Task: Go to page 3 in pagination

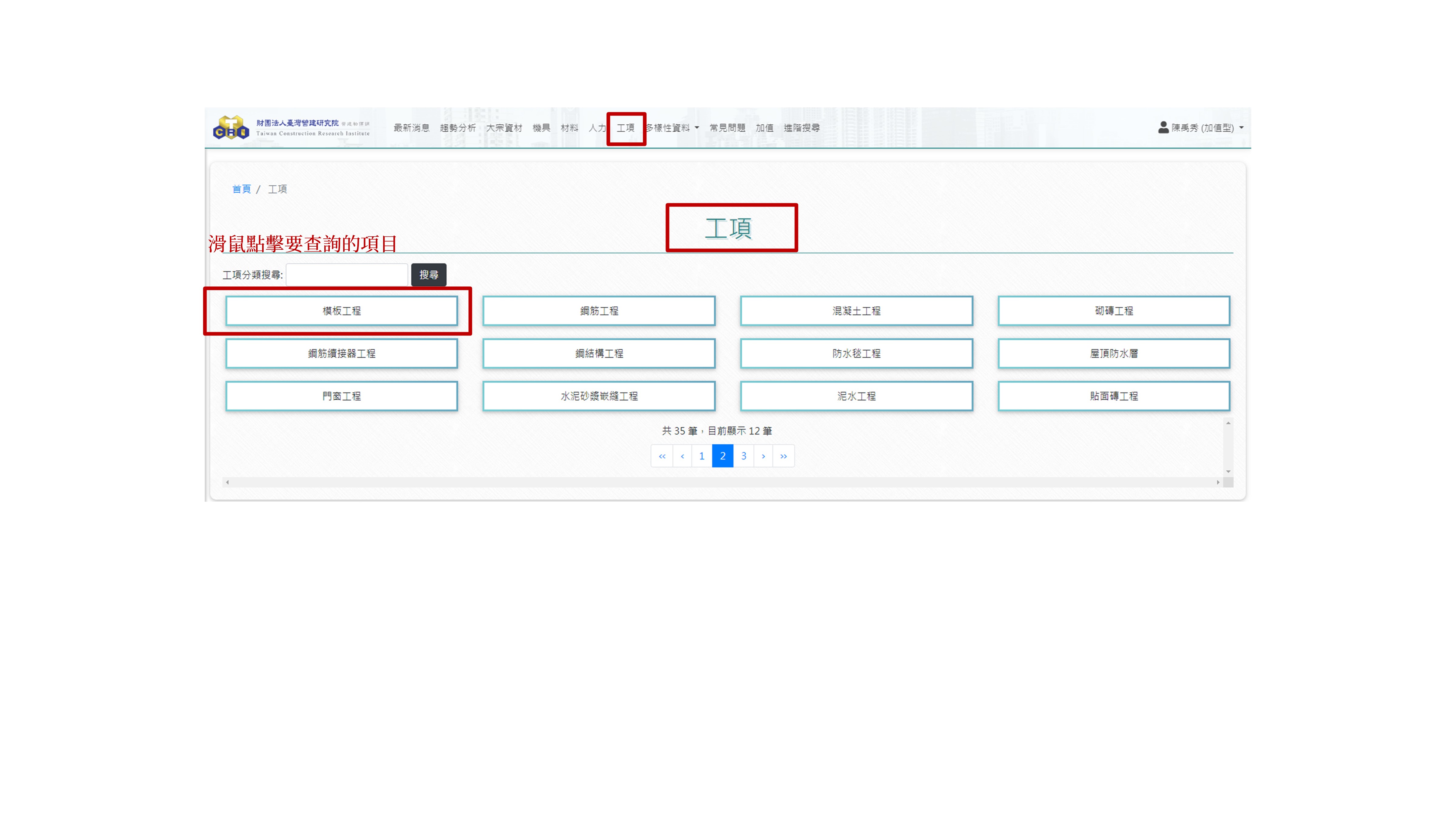Action: pyautogui.click(x=743, y=456)
